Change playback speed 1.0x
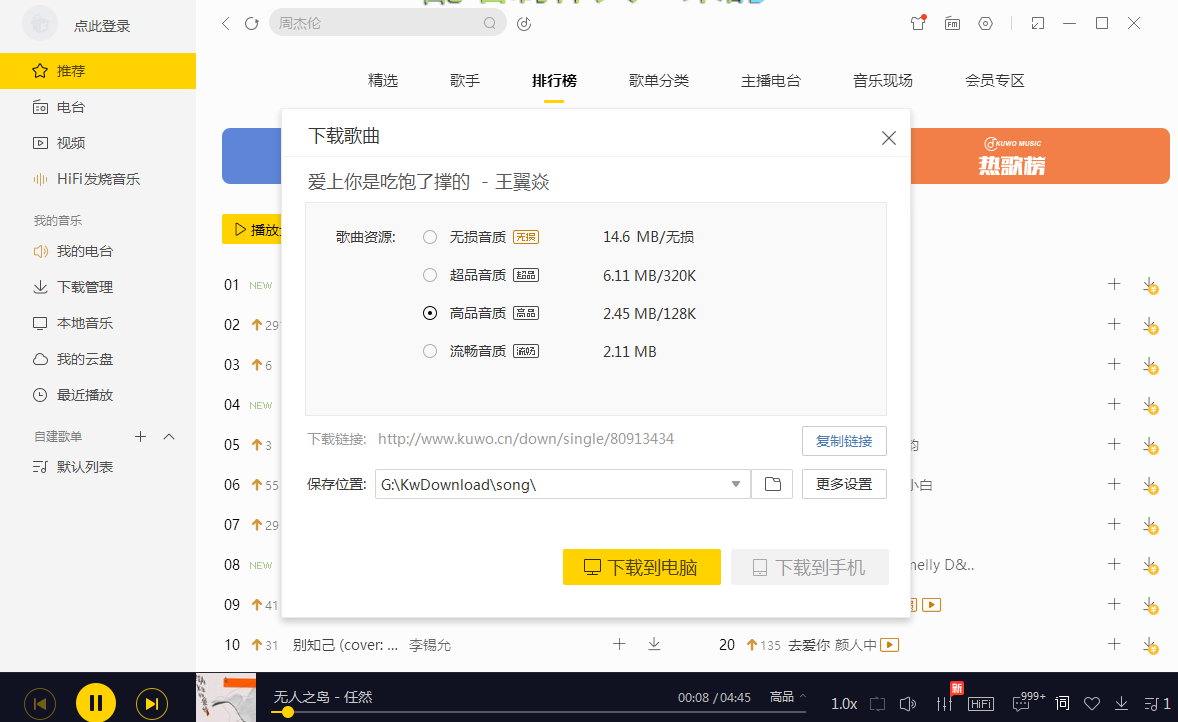1178x722 pixels. (844, 704)
